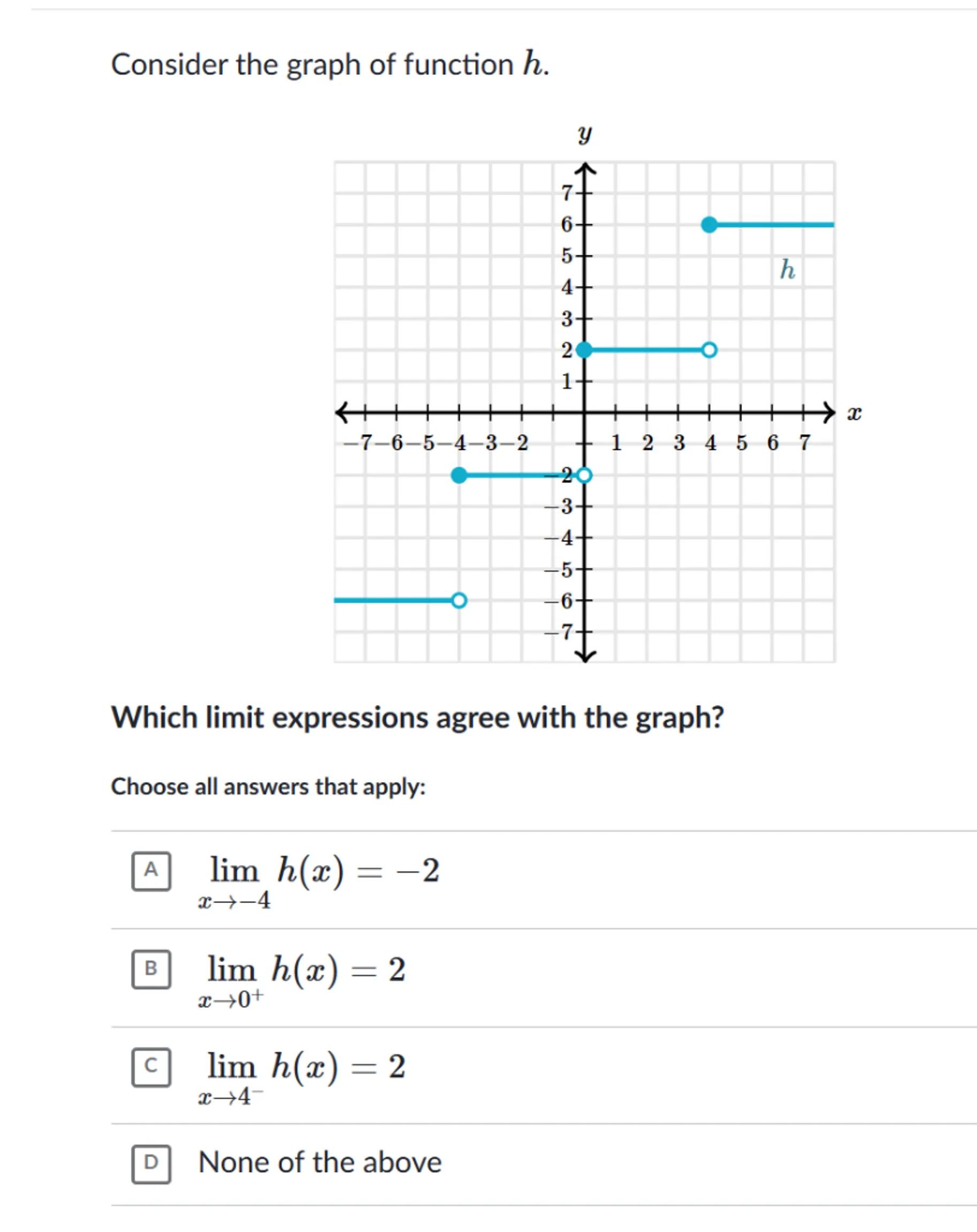The width and height of the screenshot is (977, 1232).
Task: Click the 'Choose all answers that apply' instruction
Action: pos(268,787)
